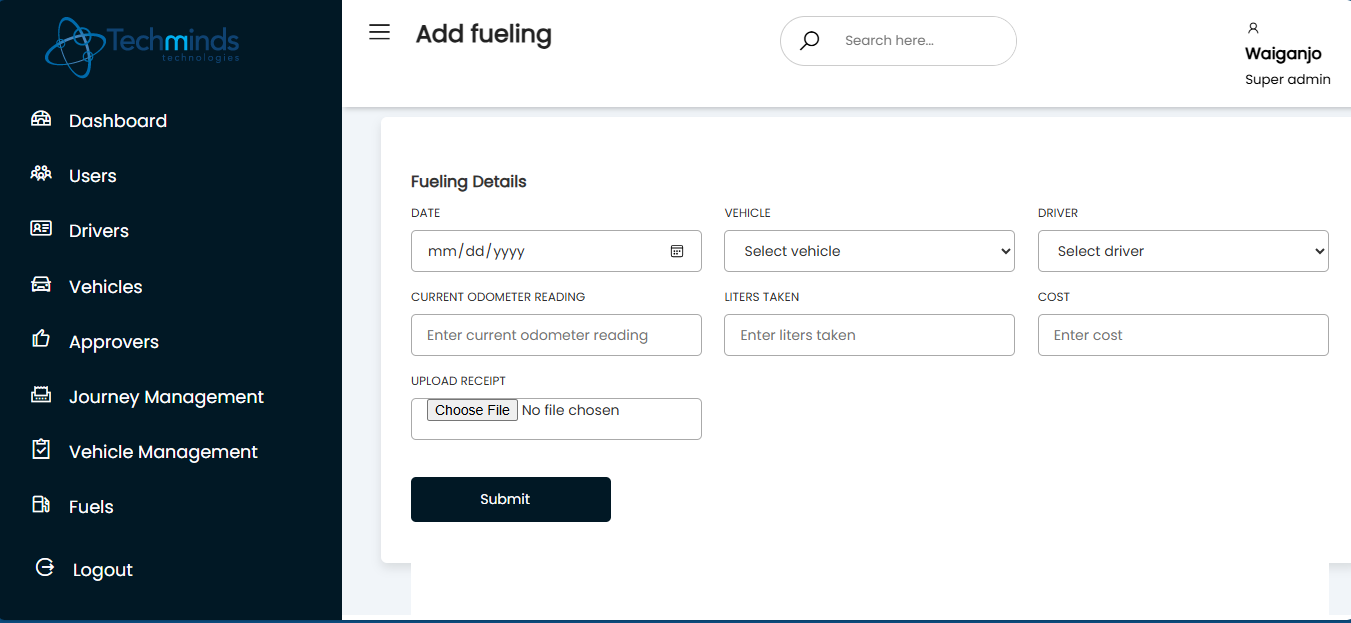Click the search magnifier icon
The image size is (1351, 623).
pyautogui.click(x=810, y=41)
